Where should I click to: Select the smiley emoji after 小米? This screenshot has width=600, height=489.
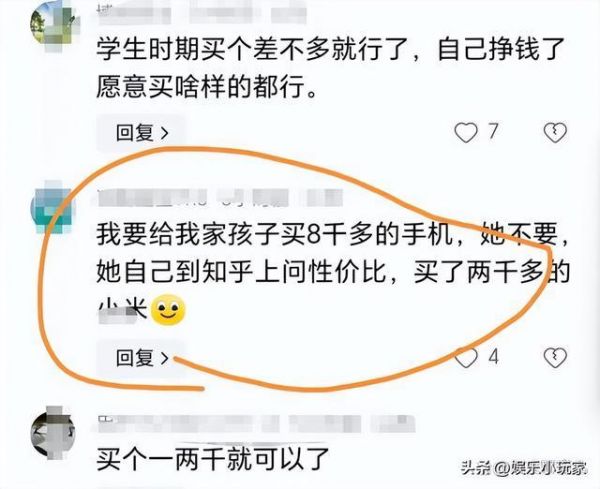click(x=168, y=310)
